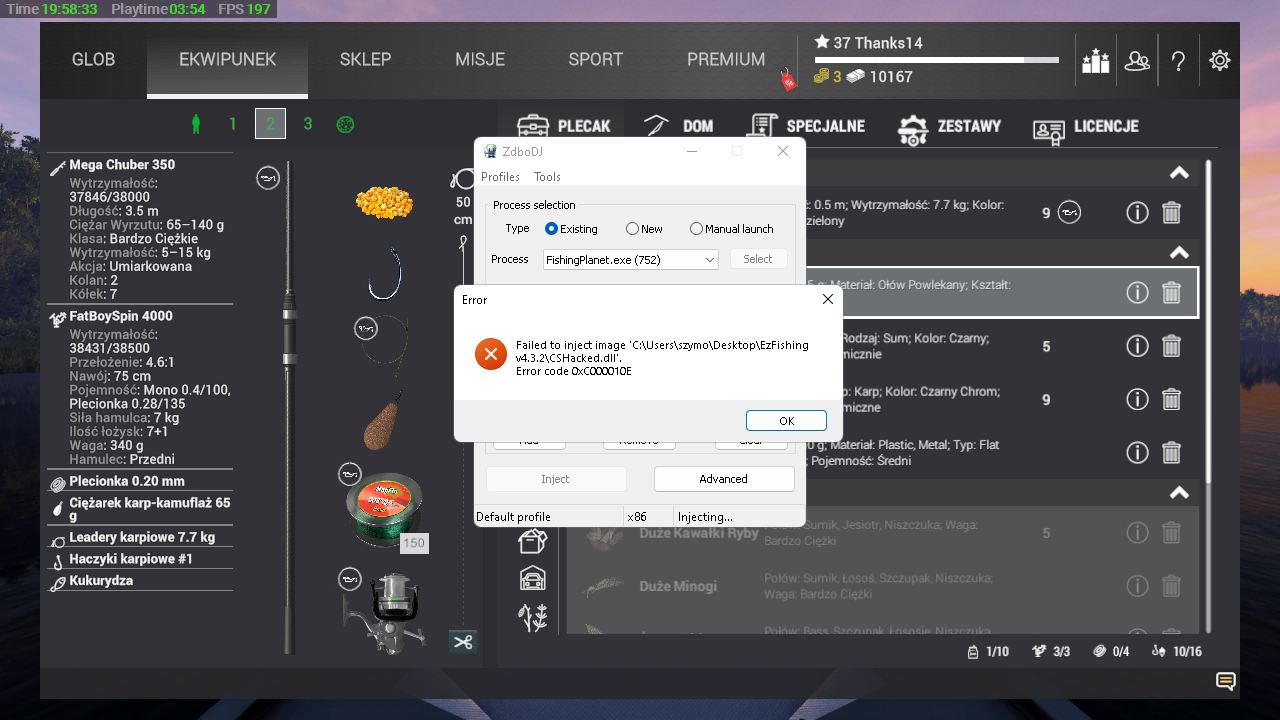Open the friends list icon
Viewport: 1280px width, 720px height.
pos(1137,61)
